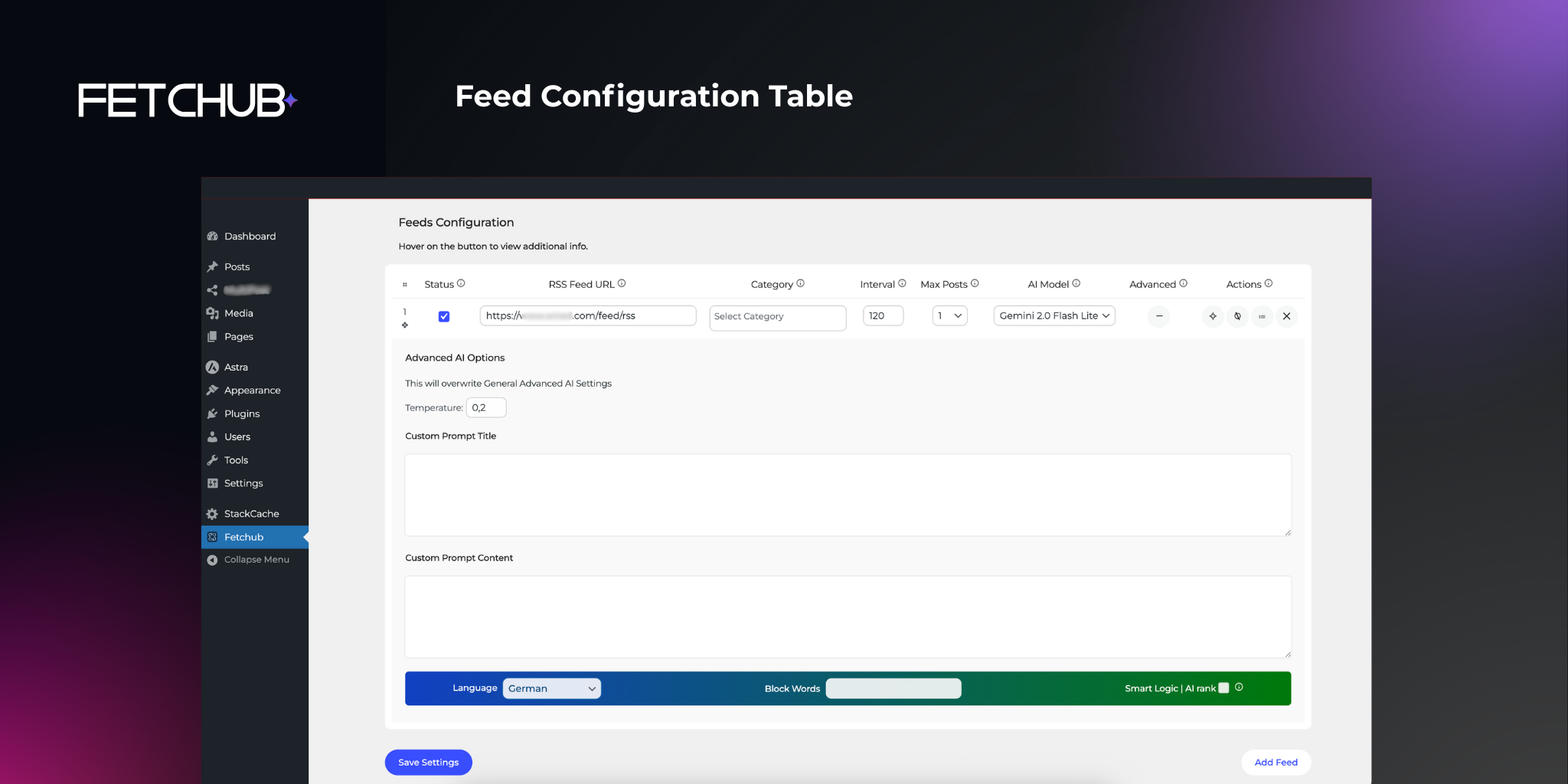Click the Astra logo icon in sidebar
Viewport: 1568px width, 784px height.
pos(212,367)
